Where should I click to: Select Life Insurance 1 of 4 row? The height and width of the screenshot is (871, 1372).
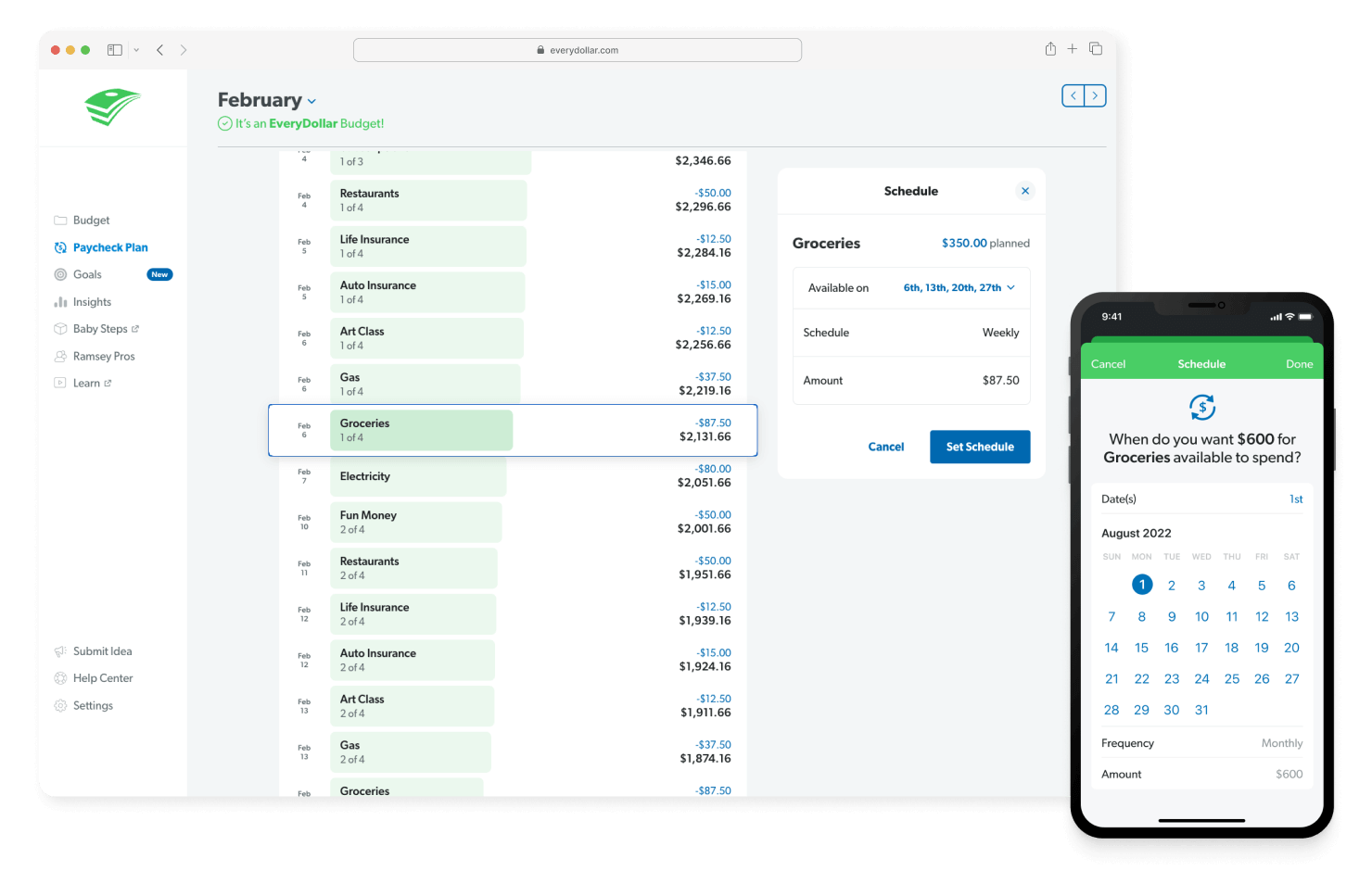coord(513,246)
